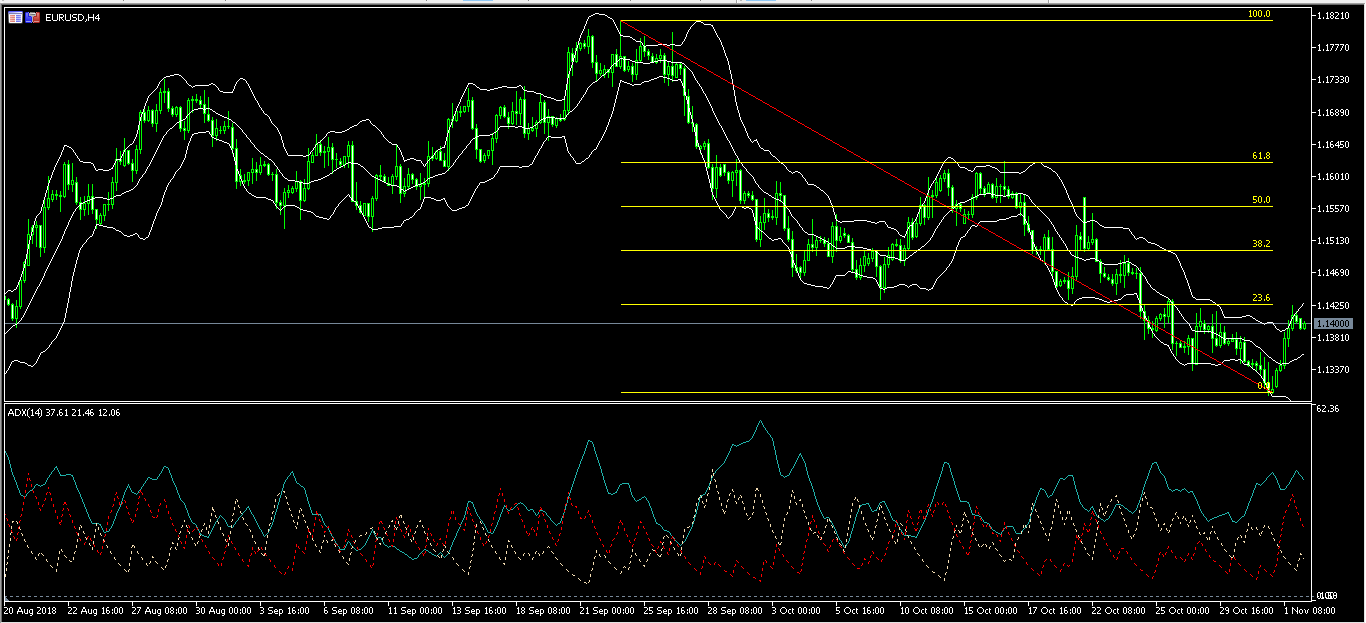This screenshot has height=623, width=1366.
Task: Click the 1.13810 price scale value
Action: [x=1334, y=337]
